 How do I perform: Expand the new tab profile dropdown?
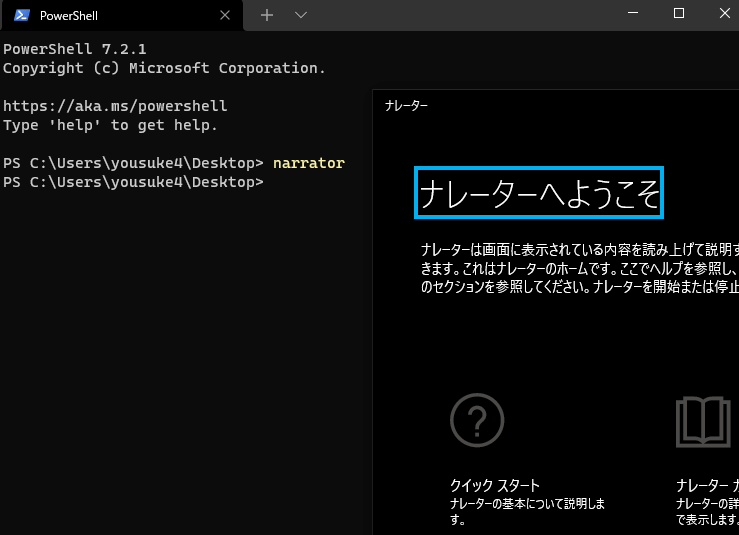pos(301,15)
